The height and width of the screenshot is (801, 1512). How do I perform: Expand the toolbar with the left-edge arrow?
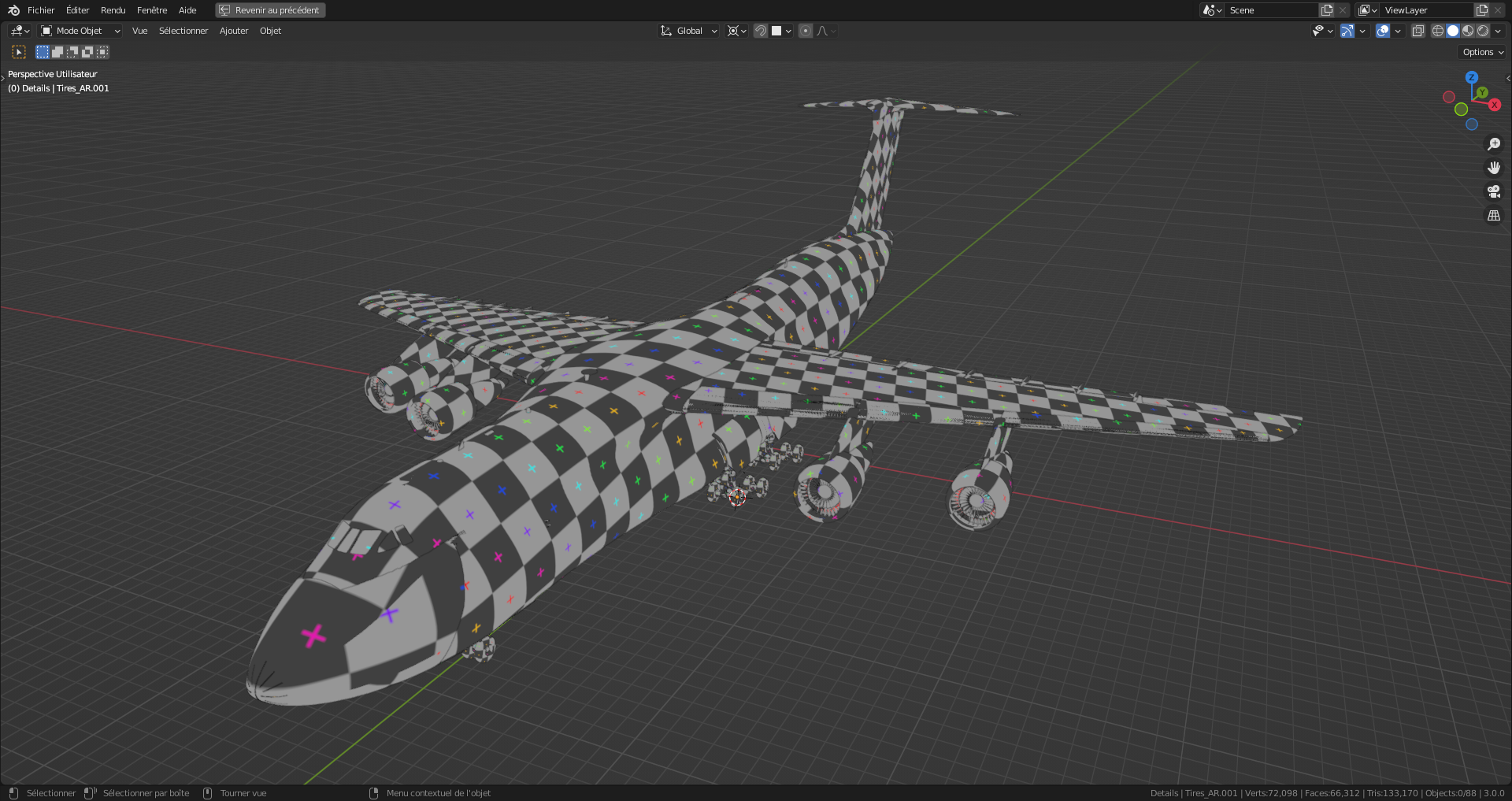point(3,77)
